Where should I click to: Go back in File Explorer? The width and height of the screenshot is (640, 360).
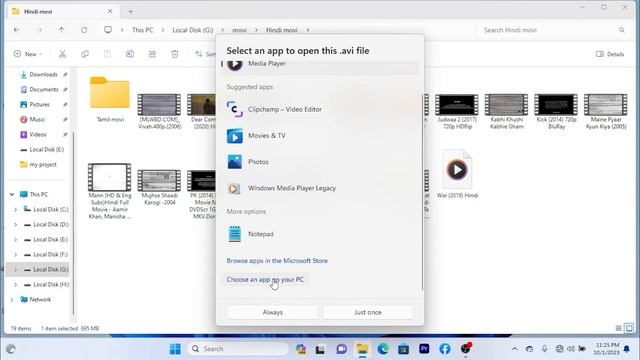17,30
